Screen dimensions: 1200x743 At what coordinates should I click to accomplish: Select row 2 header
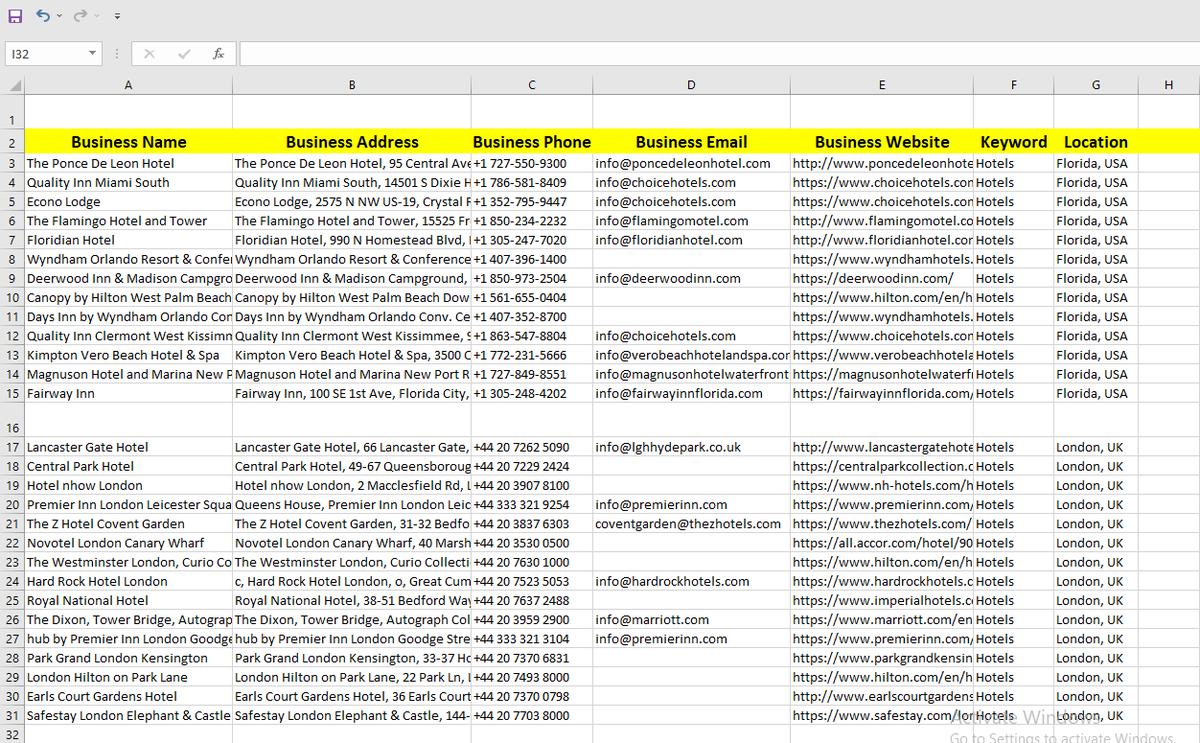coord(12,142)
